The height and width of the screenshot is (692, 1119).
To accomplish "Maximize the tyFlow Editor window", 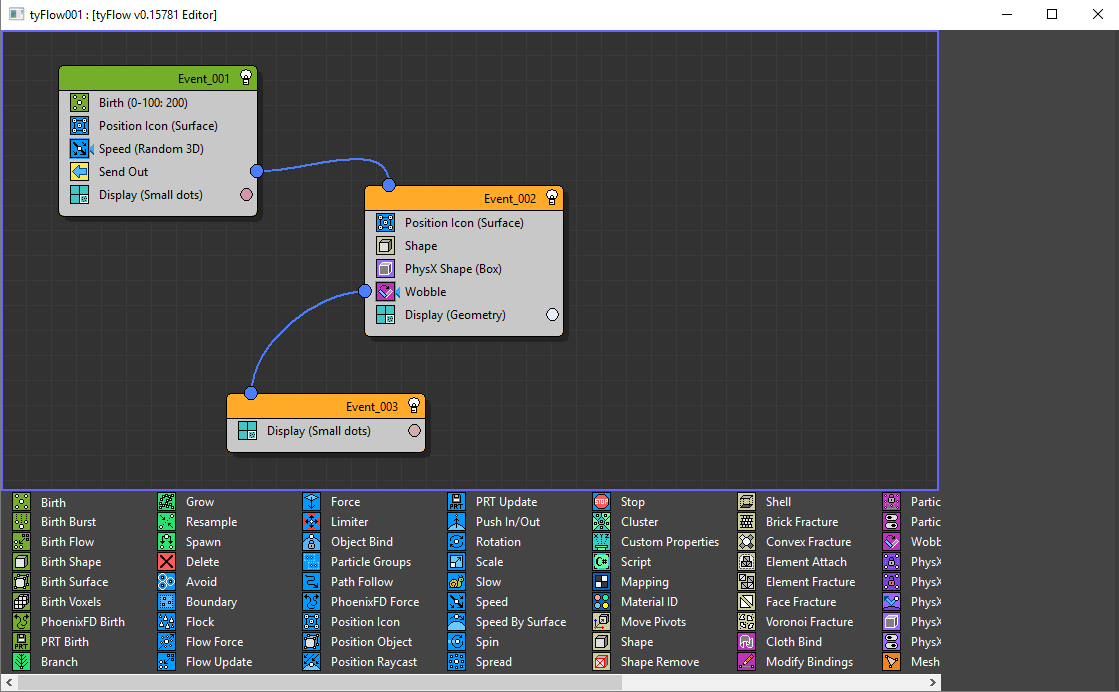I will (1052, 14).
